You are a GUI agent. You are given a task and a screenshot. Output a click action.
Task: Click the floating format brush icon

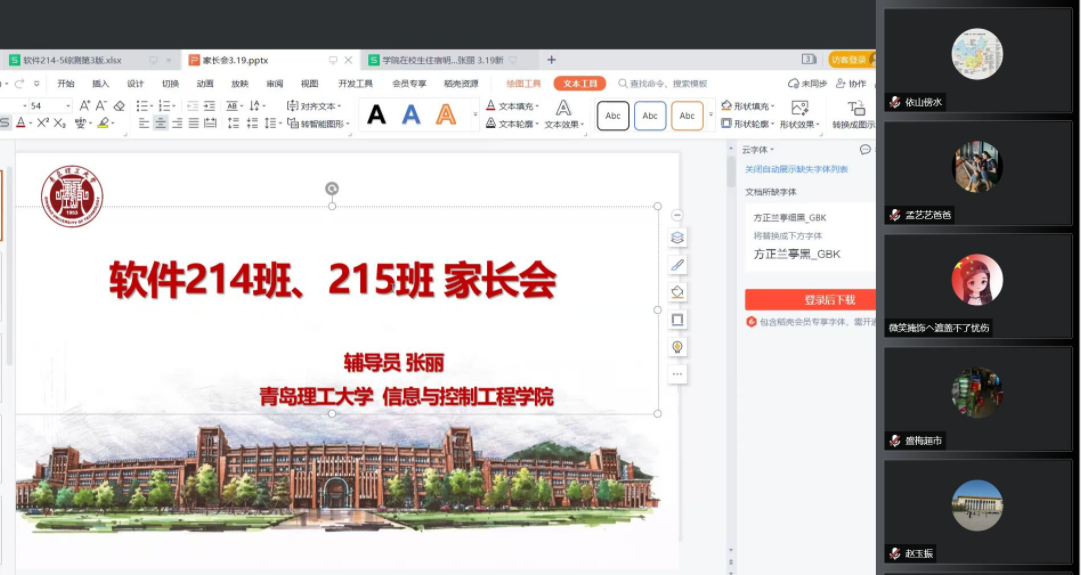point(677,265)
